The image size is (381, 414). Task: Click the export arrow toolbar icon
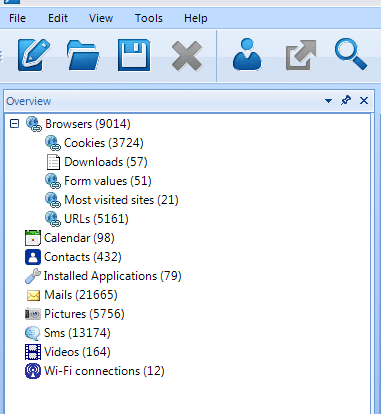click(301, 55)
